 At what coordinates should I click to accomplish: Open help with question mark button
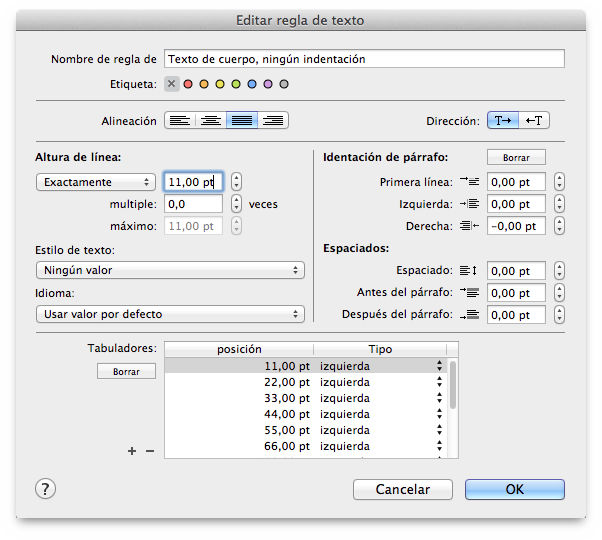click(x=45, y=489)
